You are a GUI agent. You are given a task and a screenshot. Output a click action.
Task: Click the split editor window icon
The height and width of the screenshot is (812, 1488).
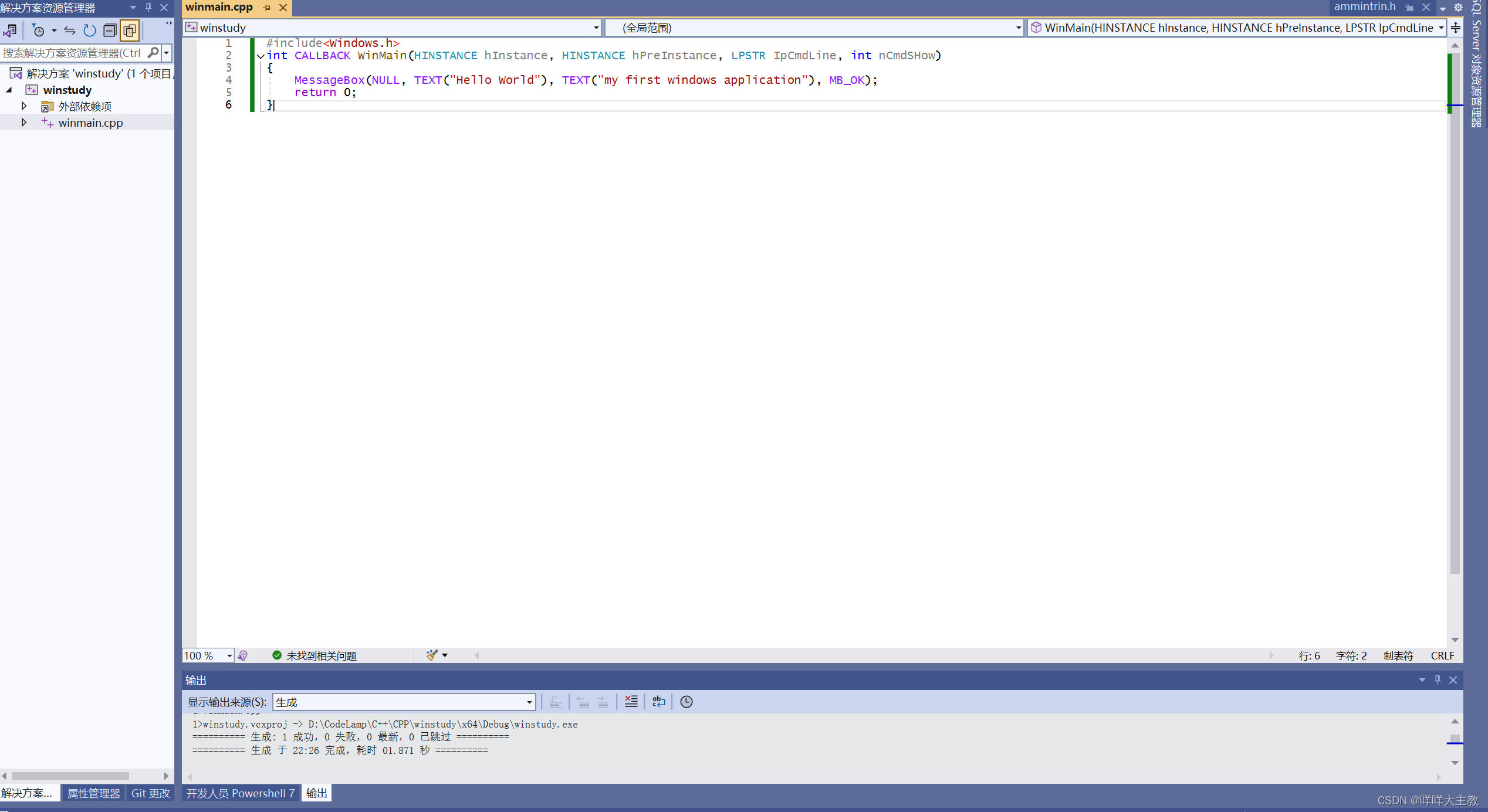point(1456,28)
